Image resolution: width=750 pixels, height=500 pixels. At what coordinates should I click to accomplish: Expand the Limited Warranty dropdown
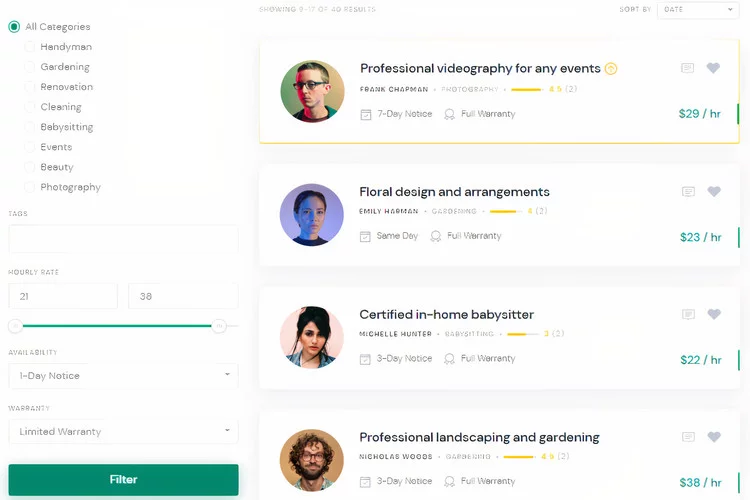click(x=123, y=432)
